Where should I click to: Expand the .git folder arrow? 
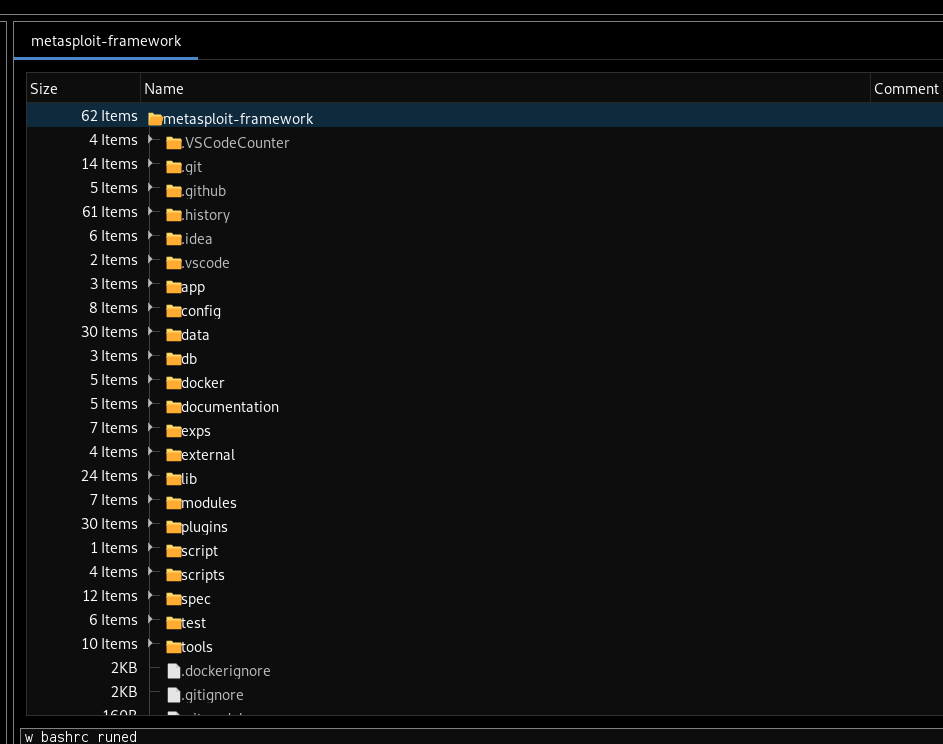point(150,164)
